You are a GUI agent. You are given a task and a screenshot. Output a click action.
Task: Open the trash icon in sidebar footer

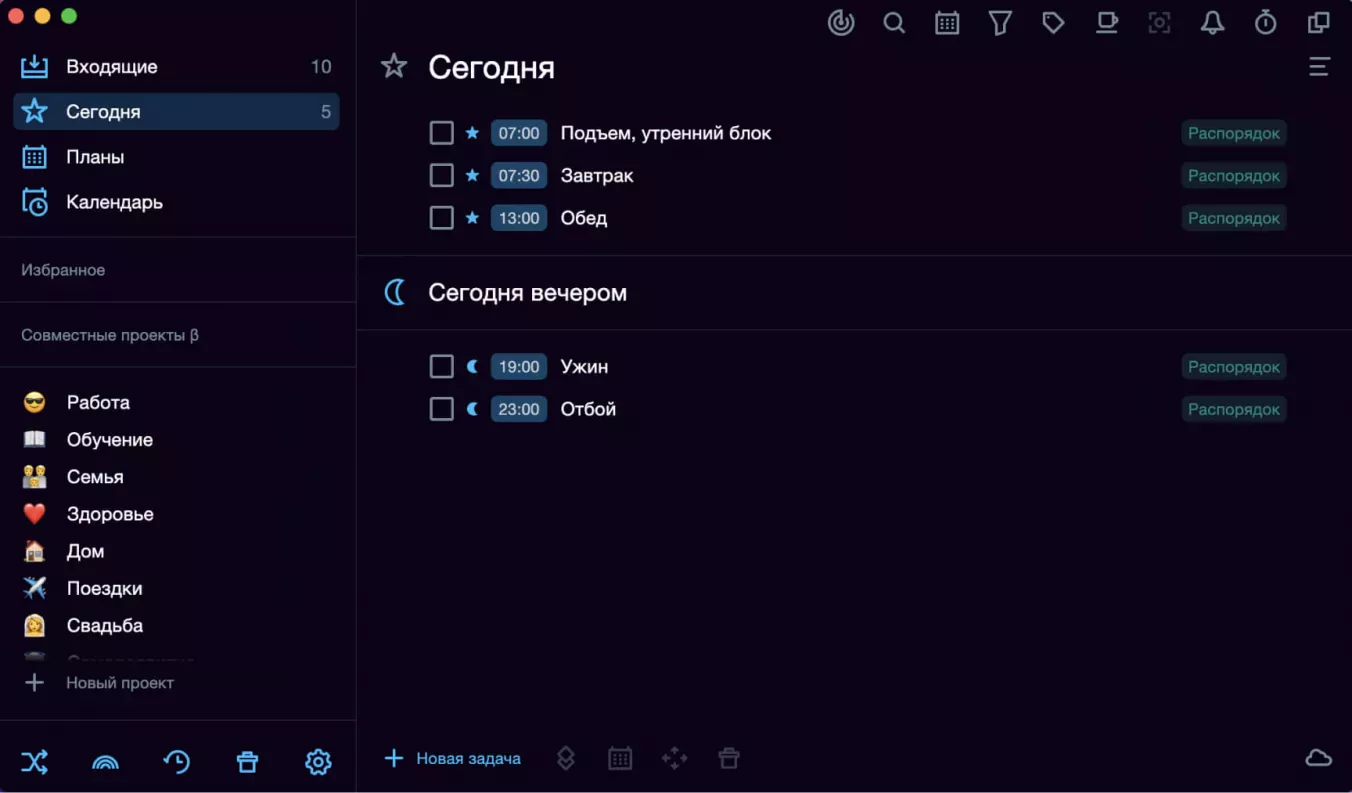247,762
